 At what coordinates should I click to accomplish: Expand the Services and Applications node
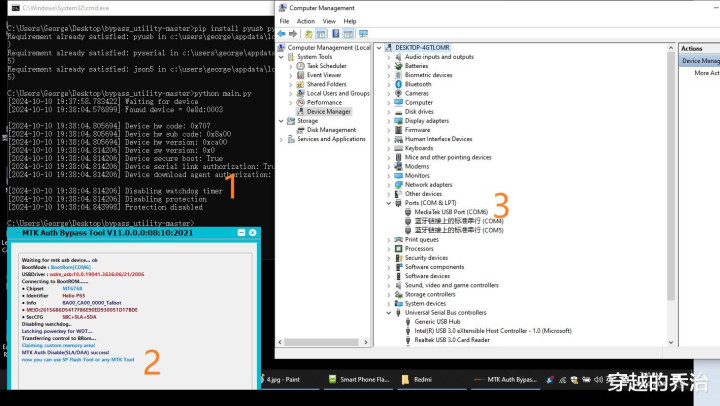pyautogui.click(x=281, y=139)
